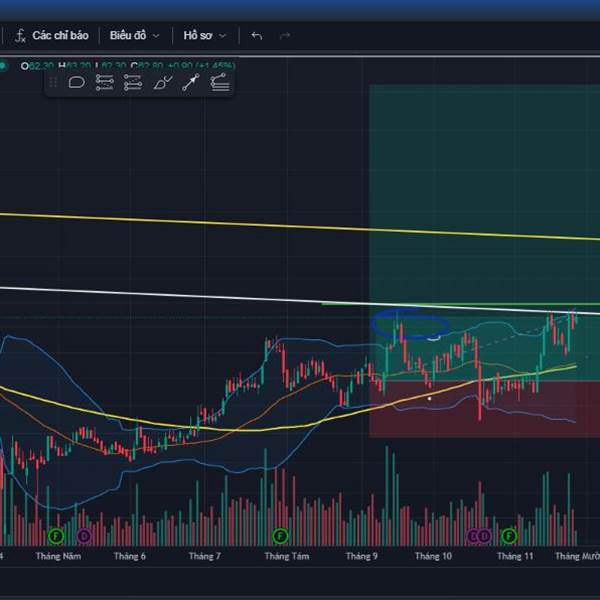600x600 pixels.
Task: Grab the floating drawing toolbar's dotted handle
Action: point(54,83)
